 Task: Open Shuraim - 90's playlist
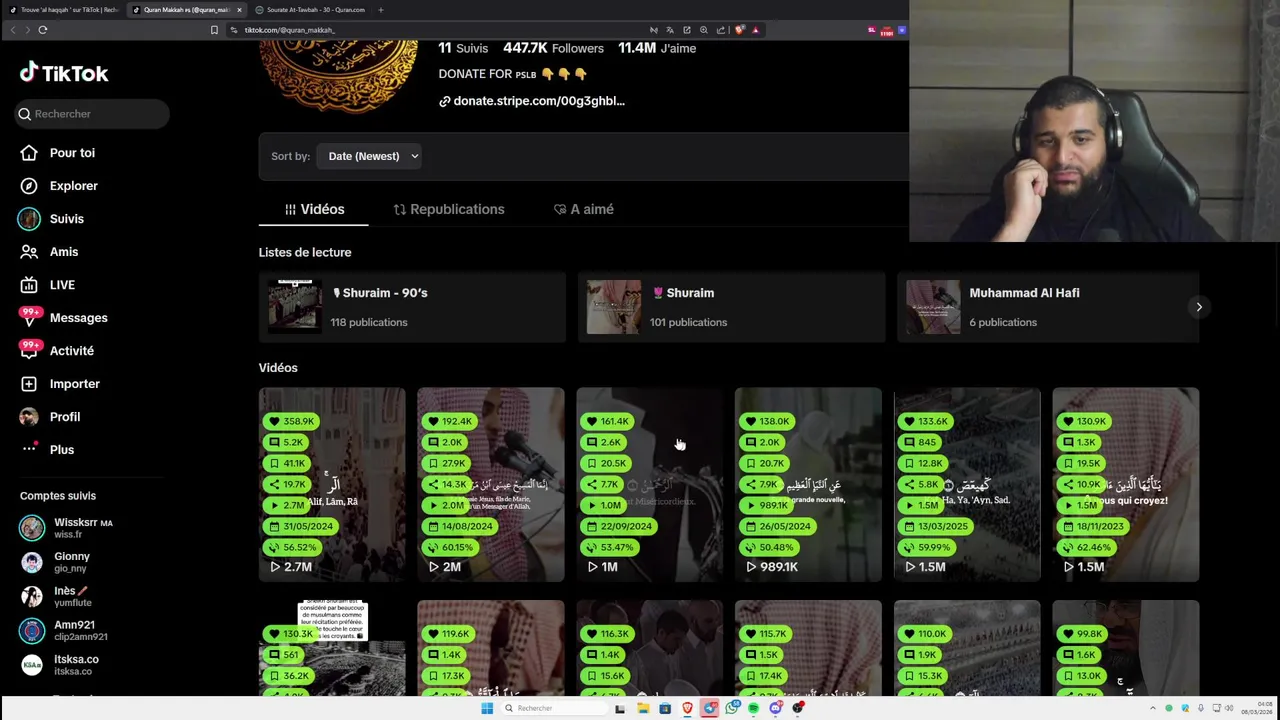point(412,307)
